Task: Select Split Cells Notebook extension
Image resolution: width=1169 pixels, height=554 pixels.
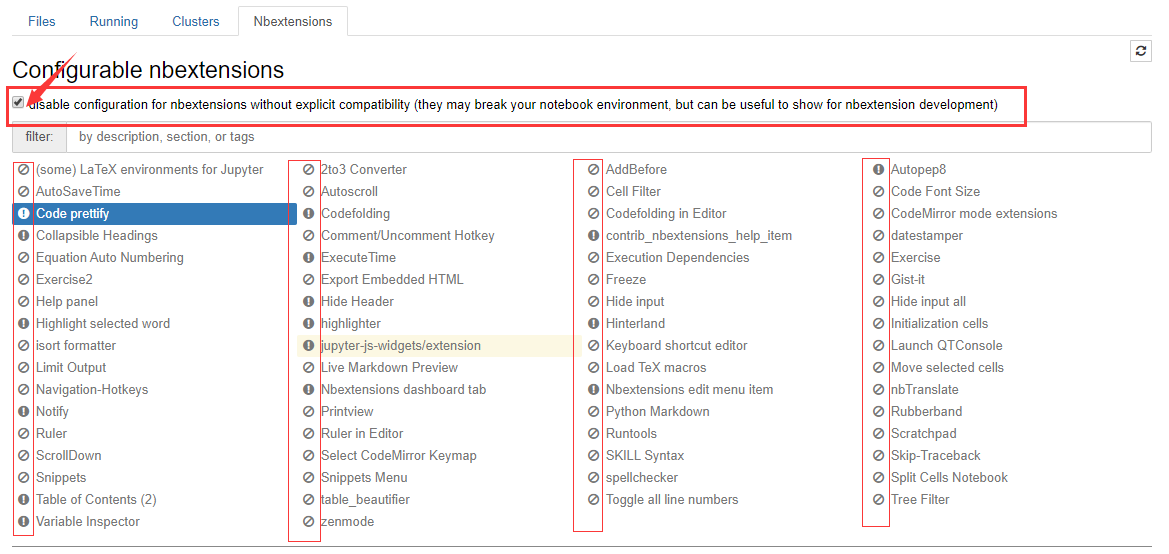Action: pos(950,478)
